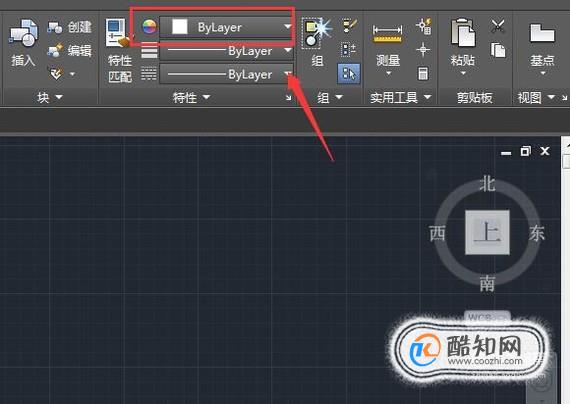Toggle group selection on/off button
The height and width of the screenshot is (404, 570).
coord(349,74)
